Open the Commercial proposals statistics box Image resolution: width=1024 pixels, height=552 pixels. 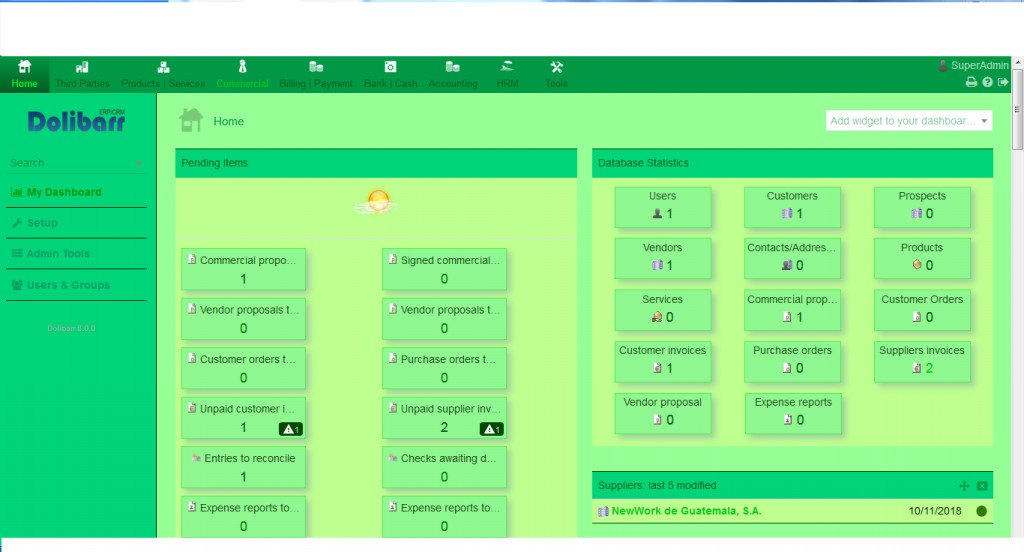coord(792,309)
